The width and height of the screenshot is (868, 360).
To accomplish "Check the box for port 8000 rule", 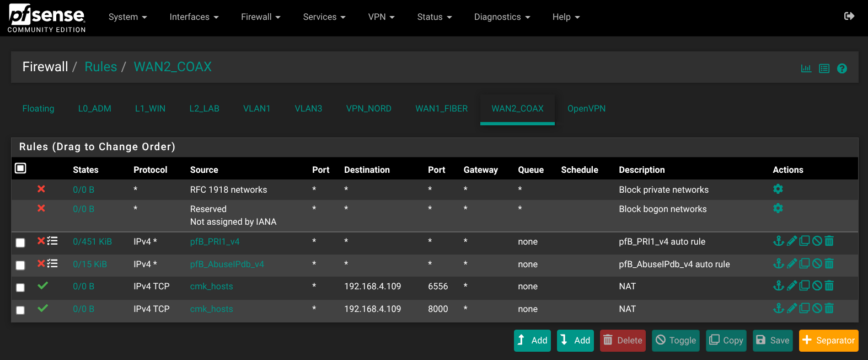I will coord(20,310).
